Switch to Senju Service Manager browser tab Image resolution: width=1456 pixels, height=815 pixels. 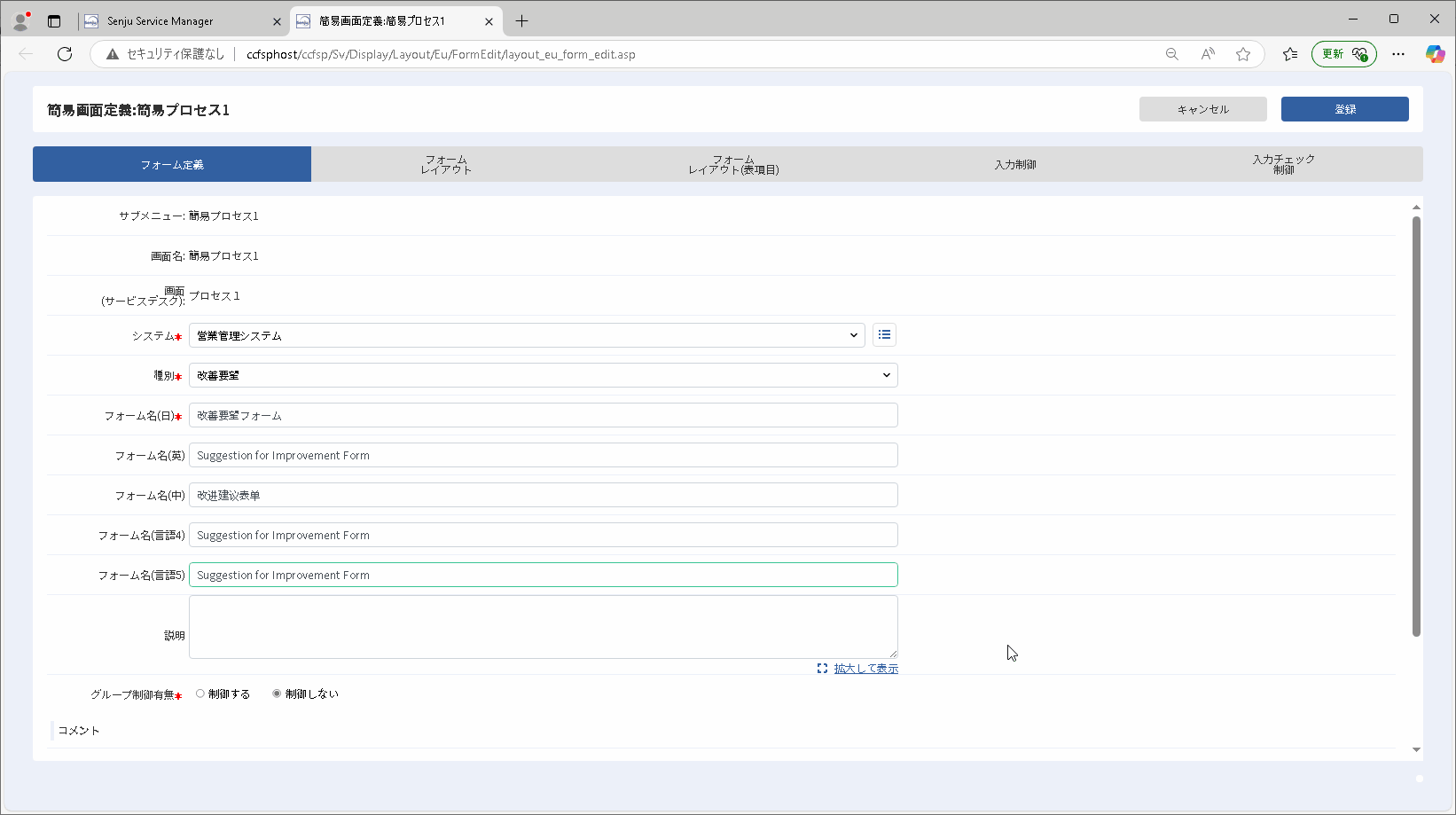pos(182,21)
